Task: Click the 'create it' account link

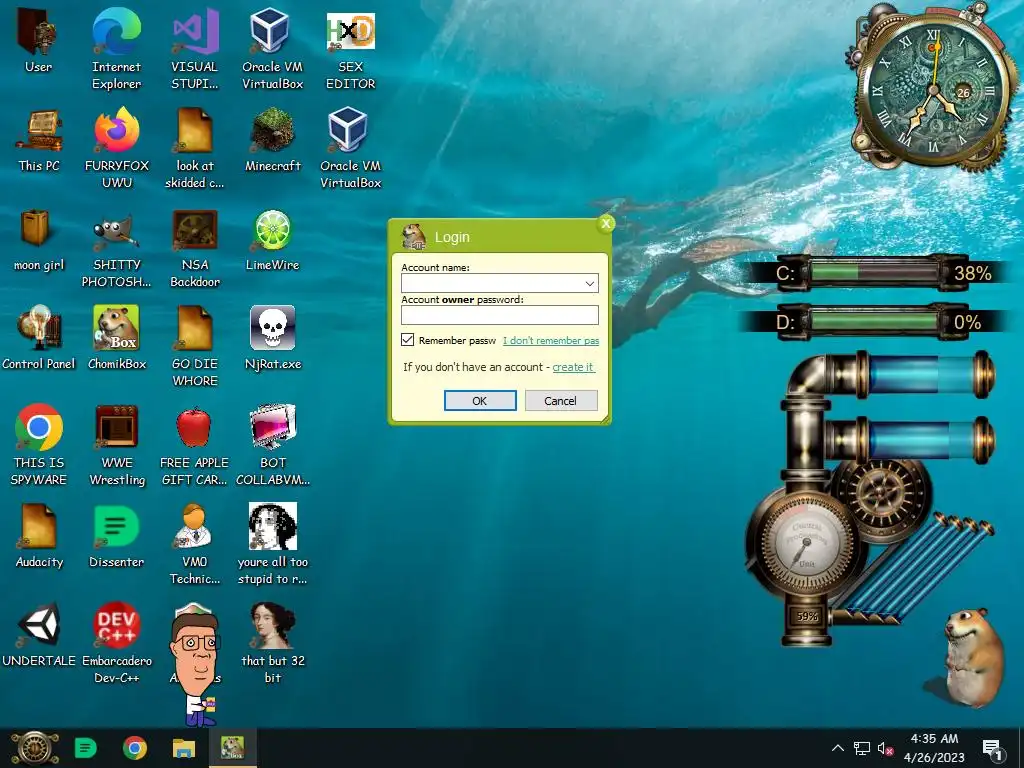Action: click(x=573, y=367)
